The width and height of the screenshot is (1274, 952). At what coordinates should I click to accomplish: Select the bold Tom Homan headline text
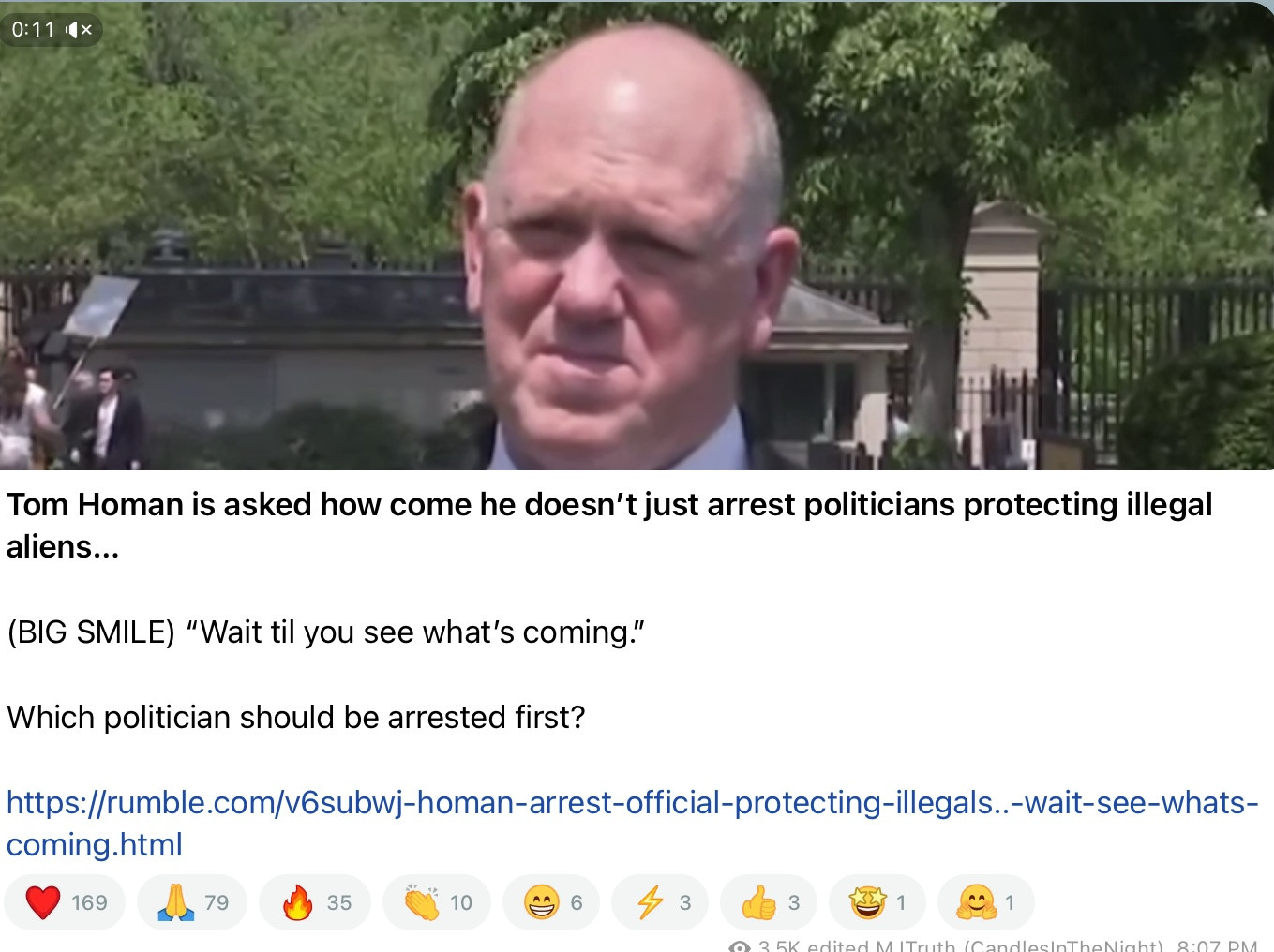pos(609,526)
